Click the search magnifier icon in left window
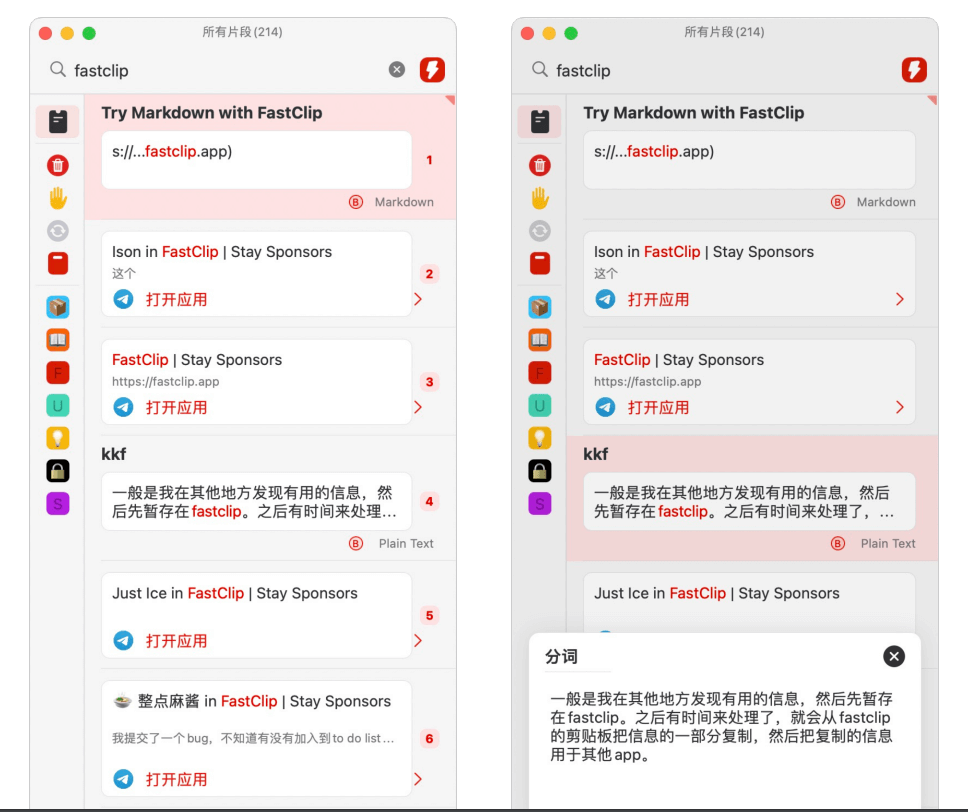 (x=57, y=69)
